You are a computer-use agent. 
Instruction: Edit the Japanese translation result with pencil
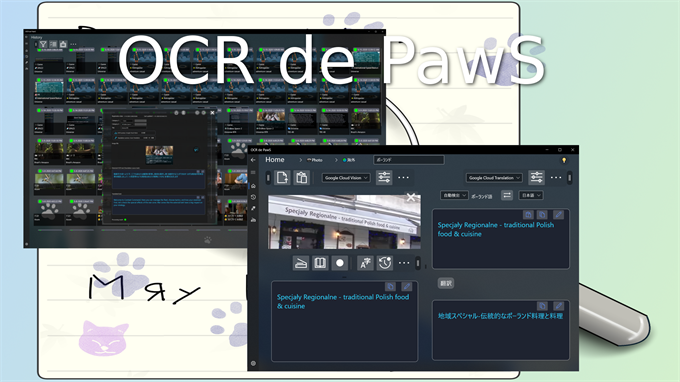pos(559,306)
